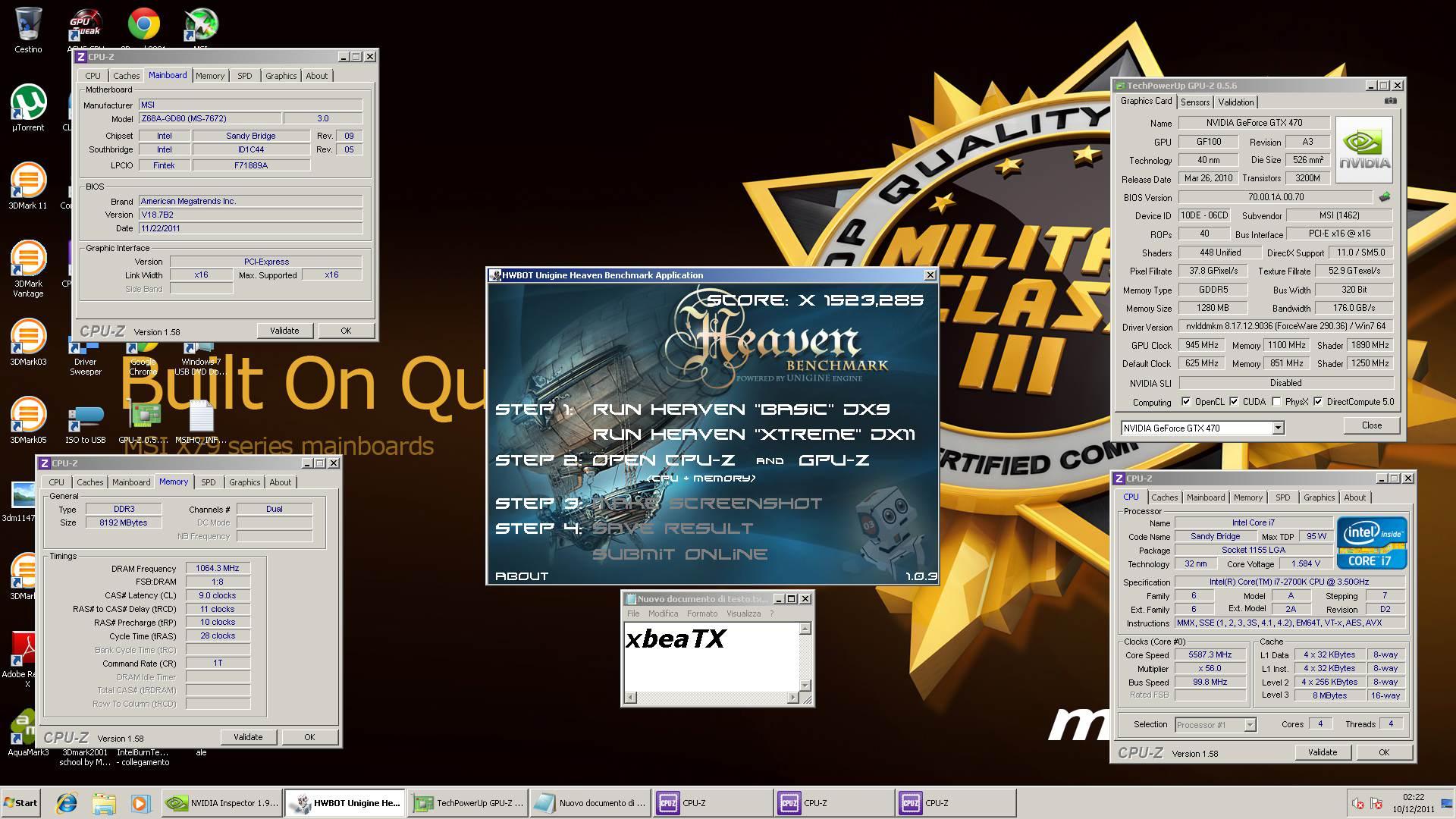Toggle the DirectCompute 5.0 checkbox
Screen dimensions: 1456x819
[1318, 402]
